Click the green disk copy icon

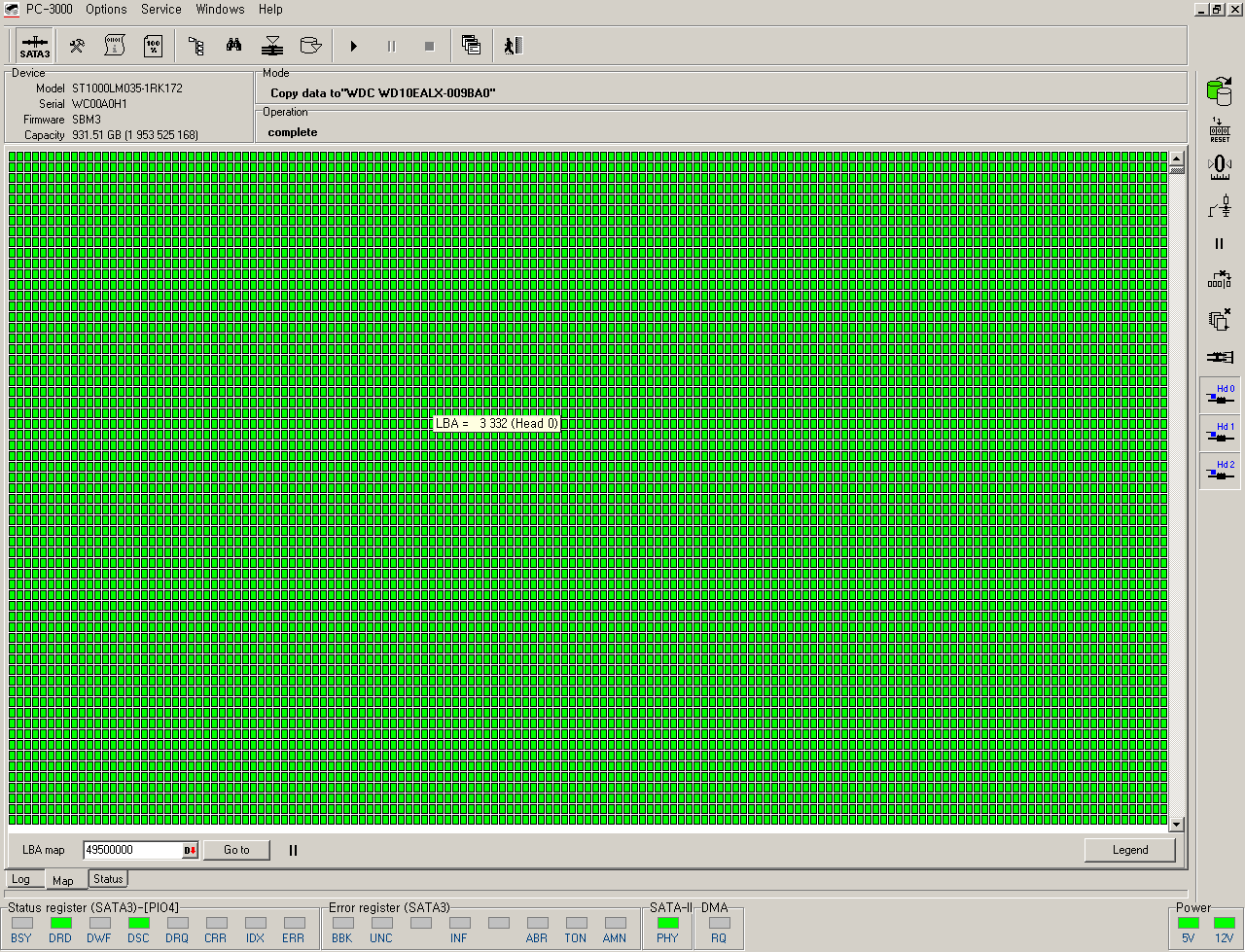[1219, 91]
